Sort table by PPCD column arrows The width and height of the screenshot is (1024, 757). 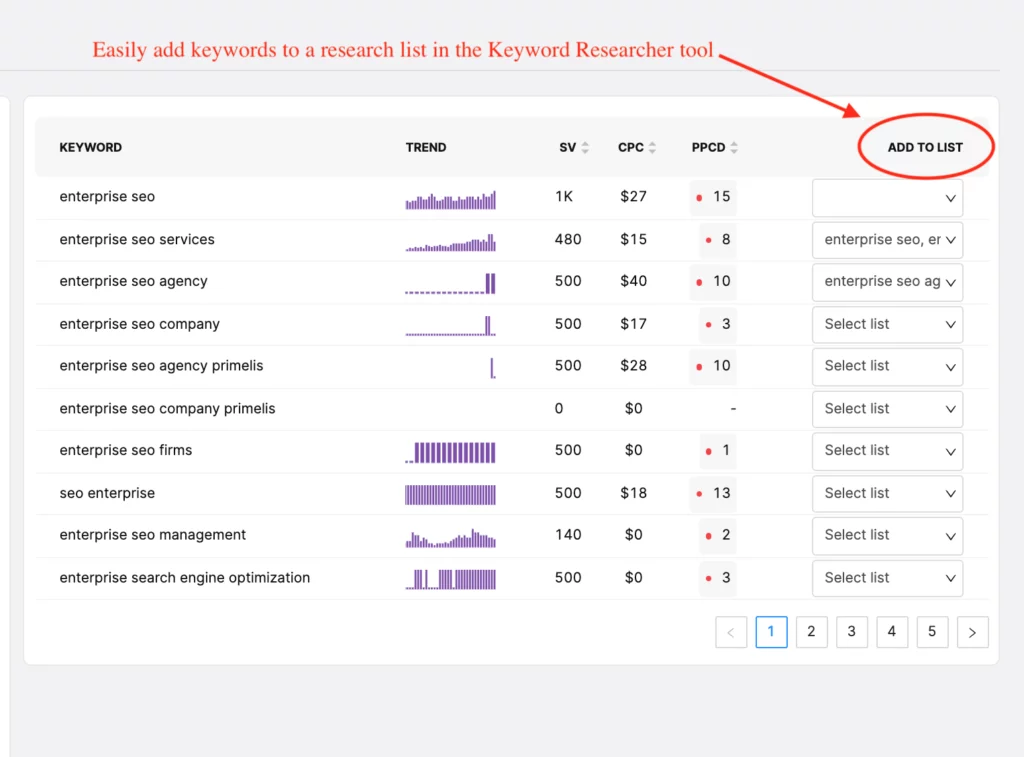tap(734, 148)
